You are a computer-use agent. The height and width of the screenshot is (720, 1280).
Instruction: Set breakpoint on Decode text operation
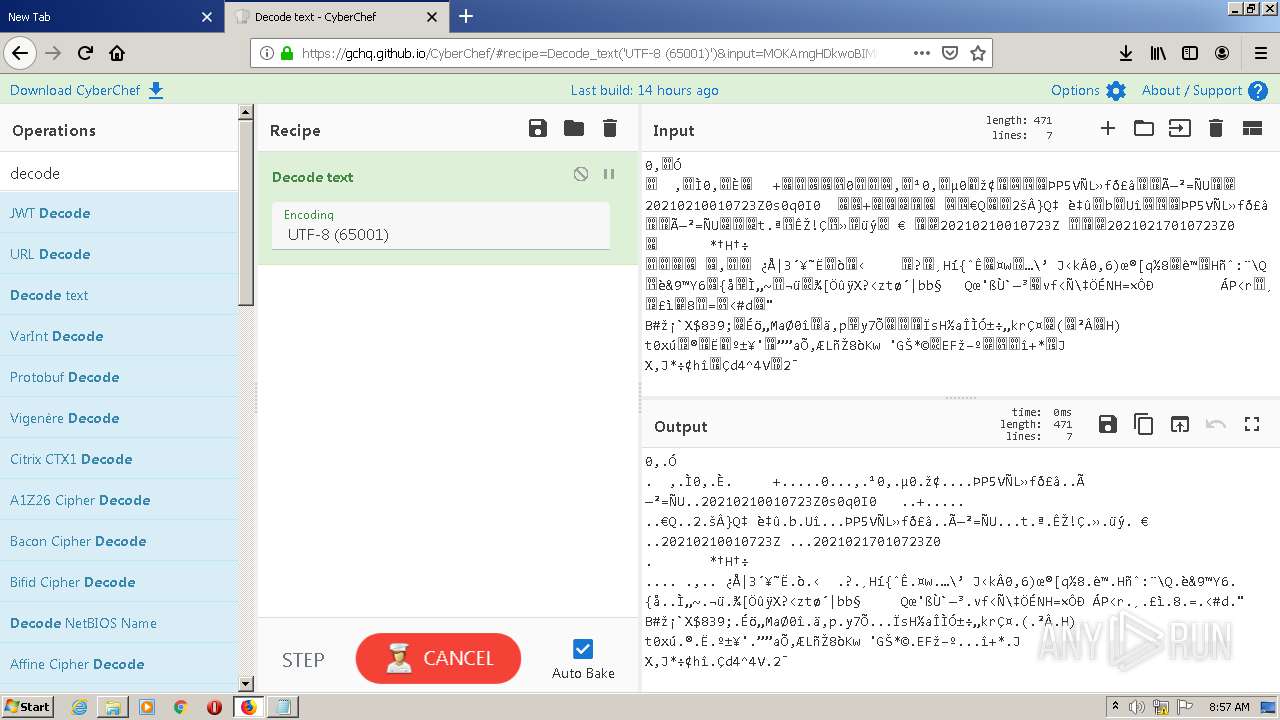coord(609,174)
